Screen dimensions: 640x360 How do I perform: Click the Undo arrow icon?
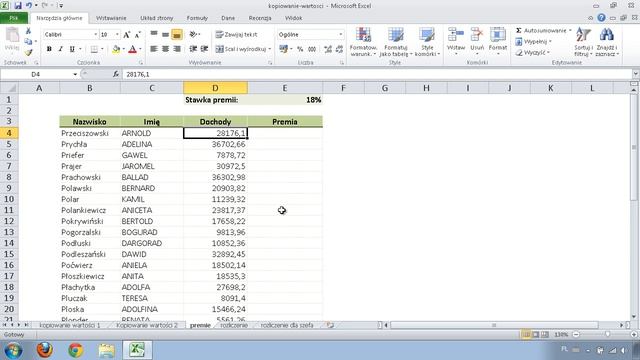click(29, 6)
